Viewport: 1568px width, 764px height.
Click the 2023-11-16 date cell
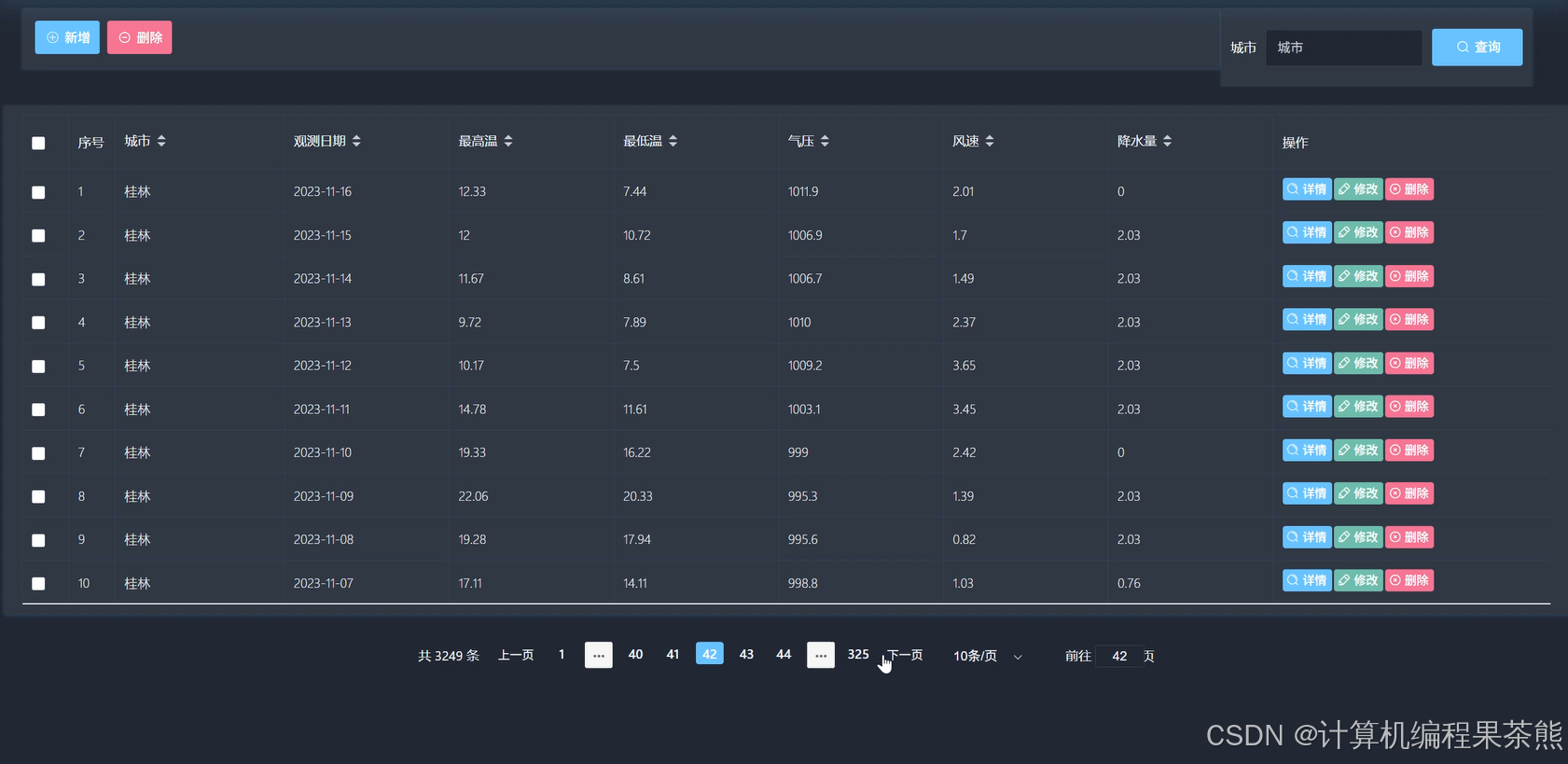322,192
